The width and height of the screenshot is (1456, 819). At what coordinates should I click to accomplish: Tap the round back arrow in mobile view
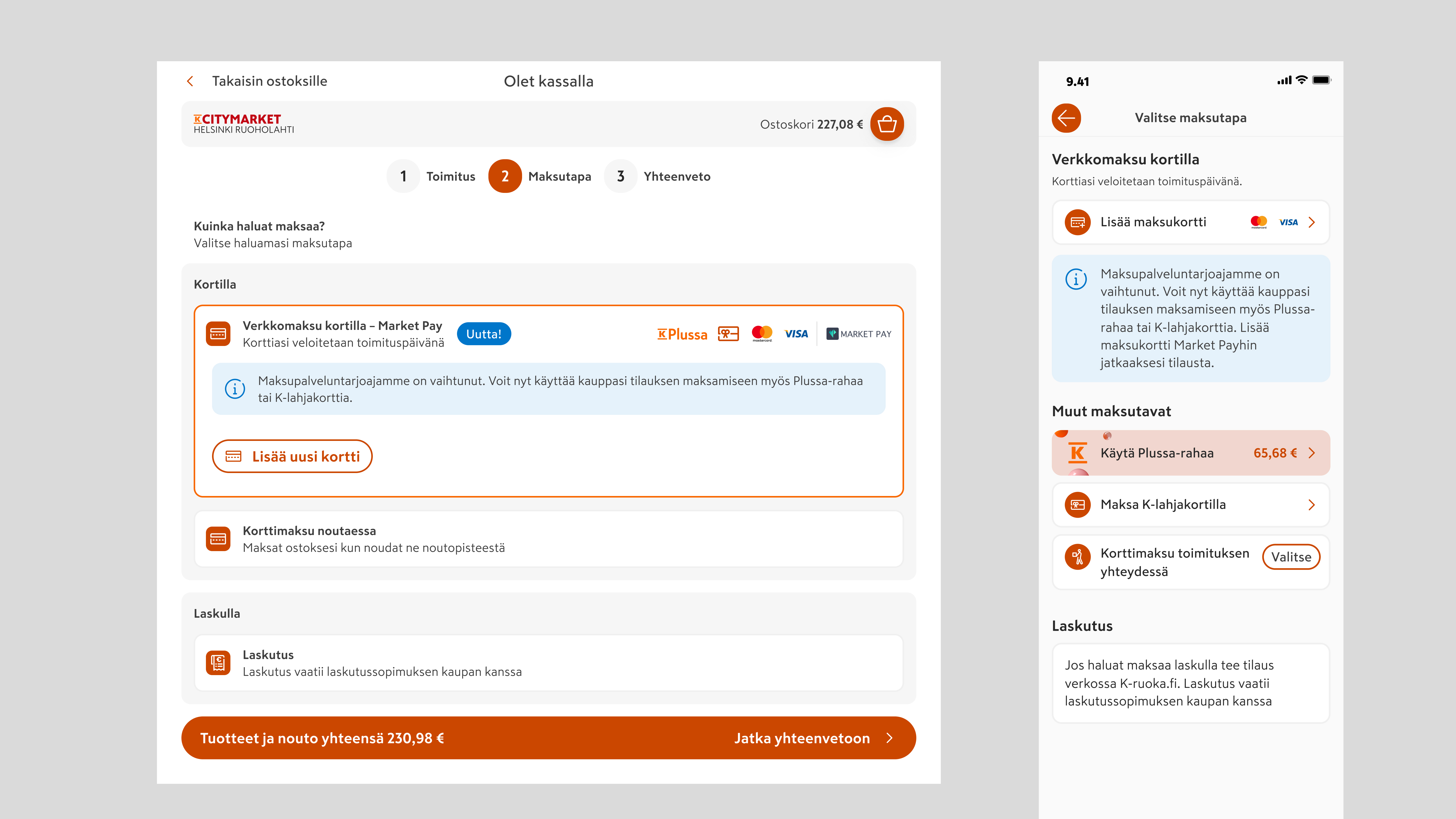click(x=1066, y=118)
